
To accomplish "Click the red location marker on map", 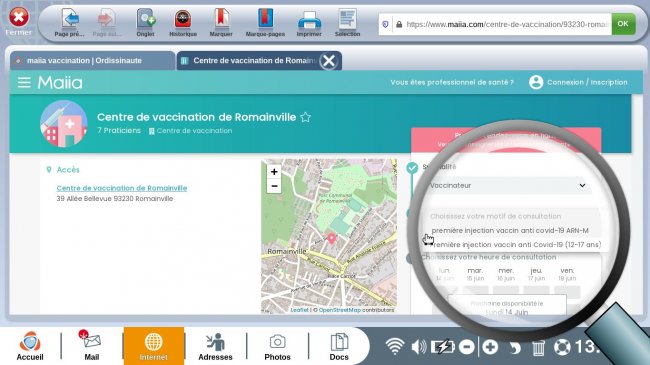I will pos(331,238).
